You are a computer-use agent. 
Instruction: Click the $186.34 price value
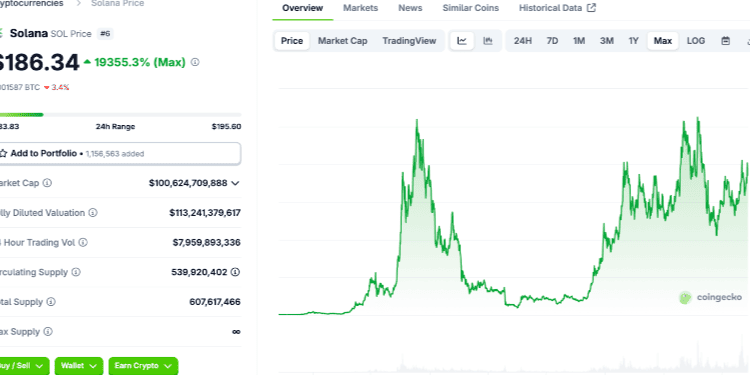[39, 62]
